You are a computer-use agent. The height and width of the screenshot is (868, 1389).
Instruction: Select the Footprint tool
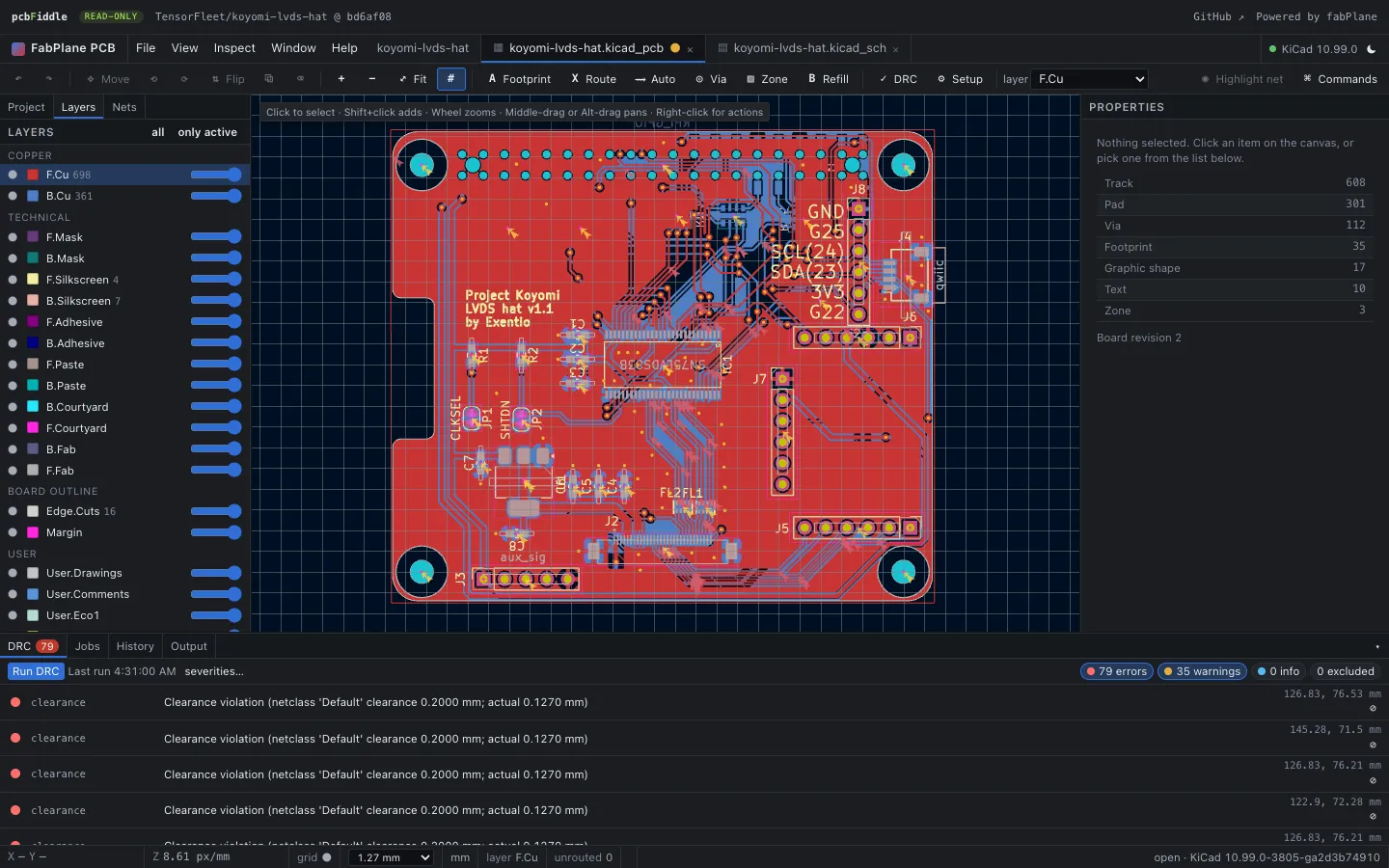520,79
